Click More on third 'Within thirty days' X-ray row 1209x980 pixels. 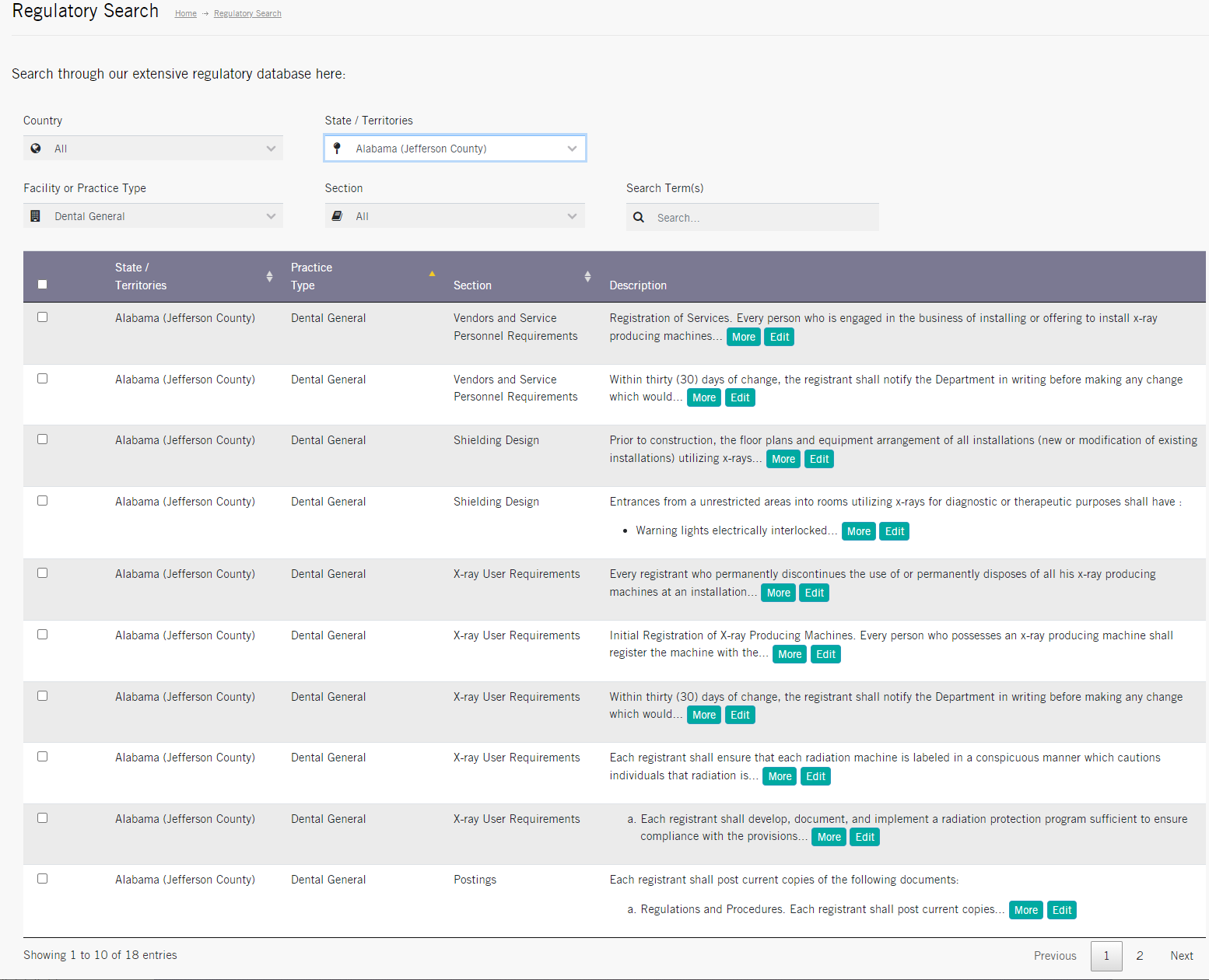tap(704, 715)
